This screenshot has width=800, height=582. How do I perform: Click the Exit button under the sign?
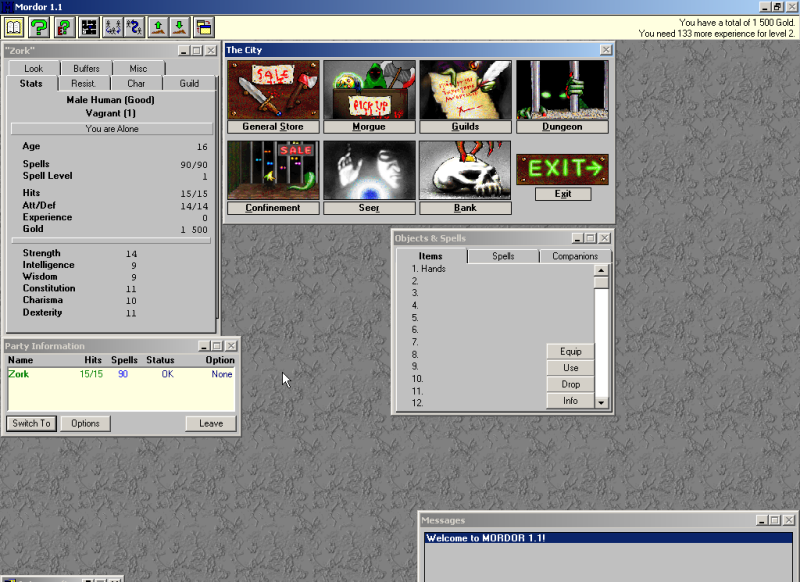(562, 194)
